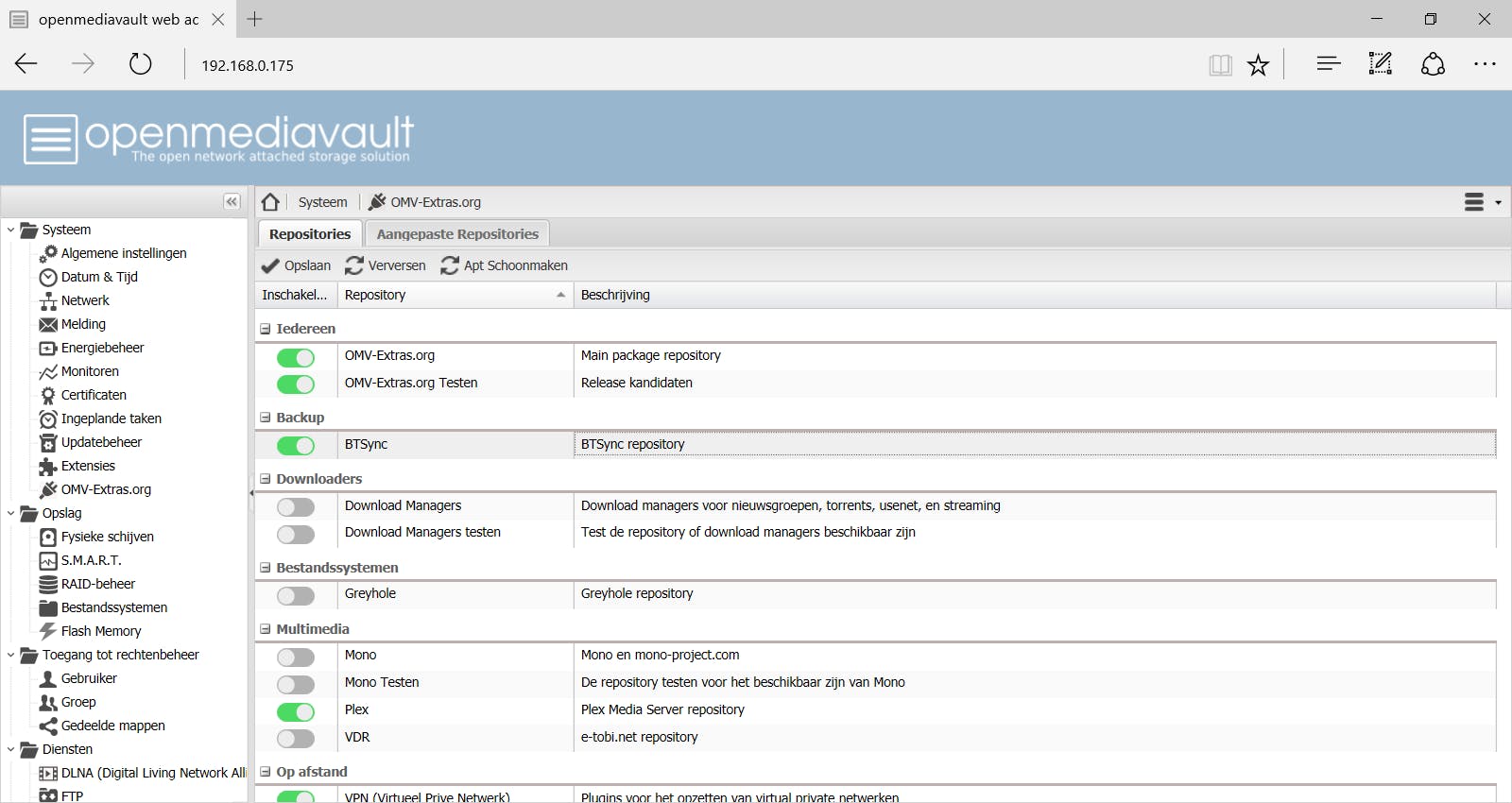Open the Netwerk icon in sidebar
Screen dimensions: 1512x803
(x=48, y=300)
